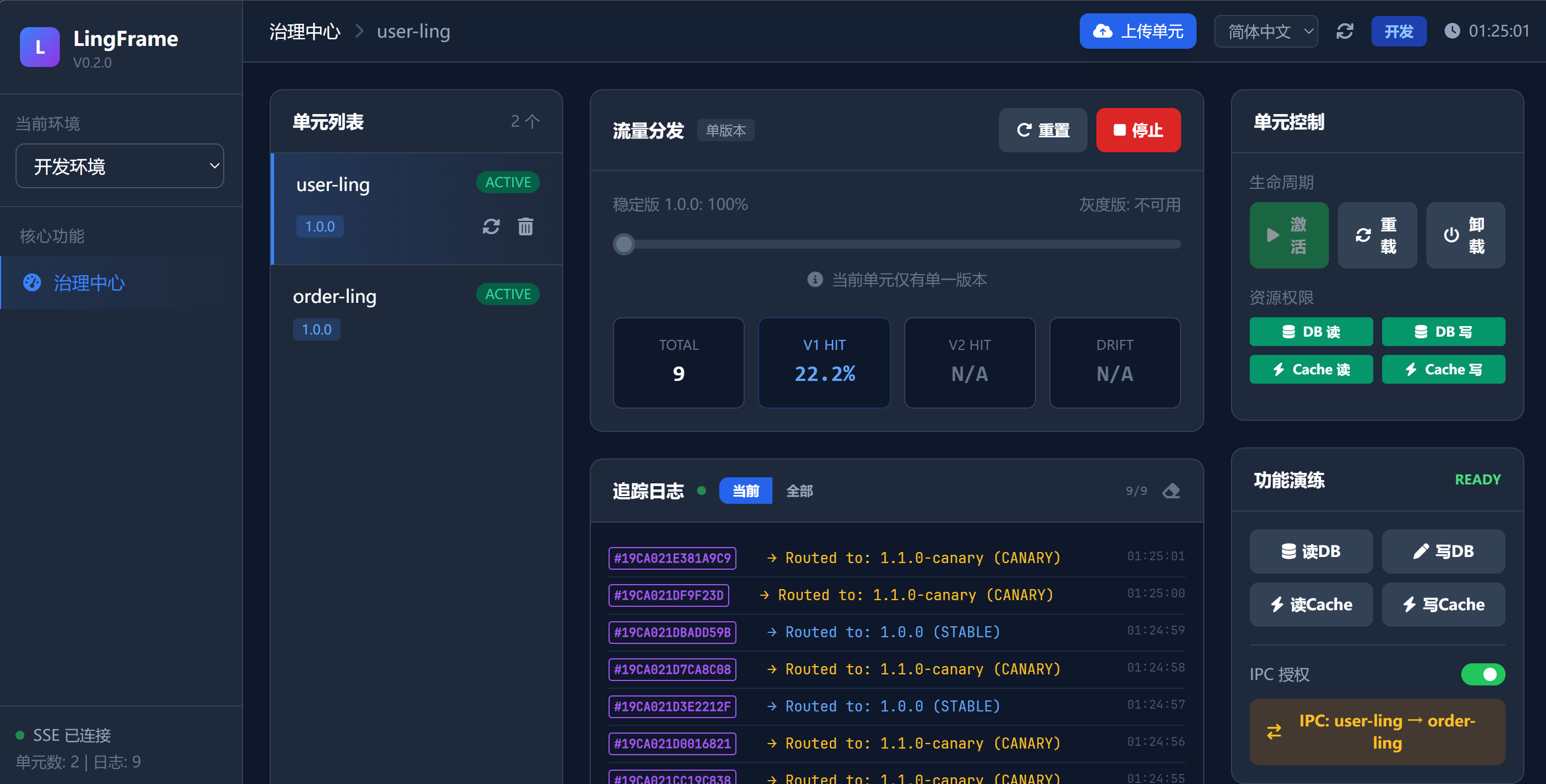This screenshot has width=1546, height=784.
Task: Click trace ID #19CA021D3E2212F
Action: pos(672,706)
